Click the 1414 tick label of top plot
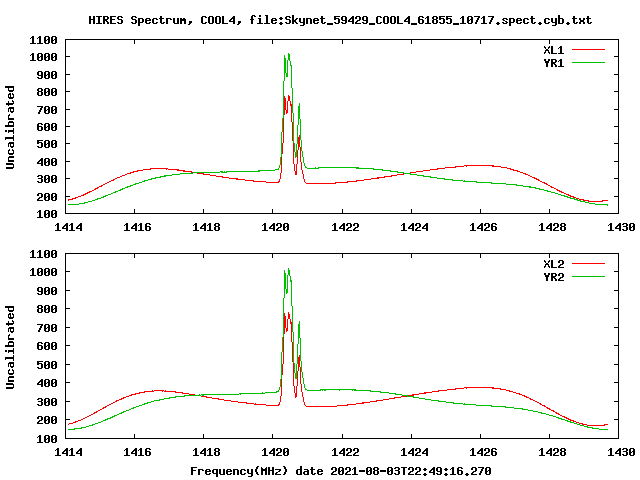This screenshot has width=640, height=480. point(68,227)
